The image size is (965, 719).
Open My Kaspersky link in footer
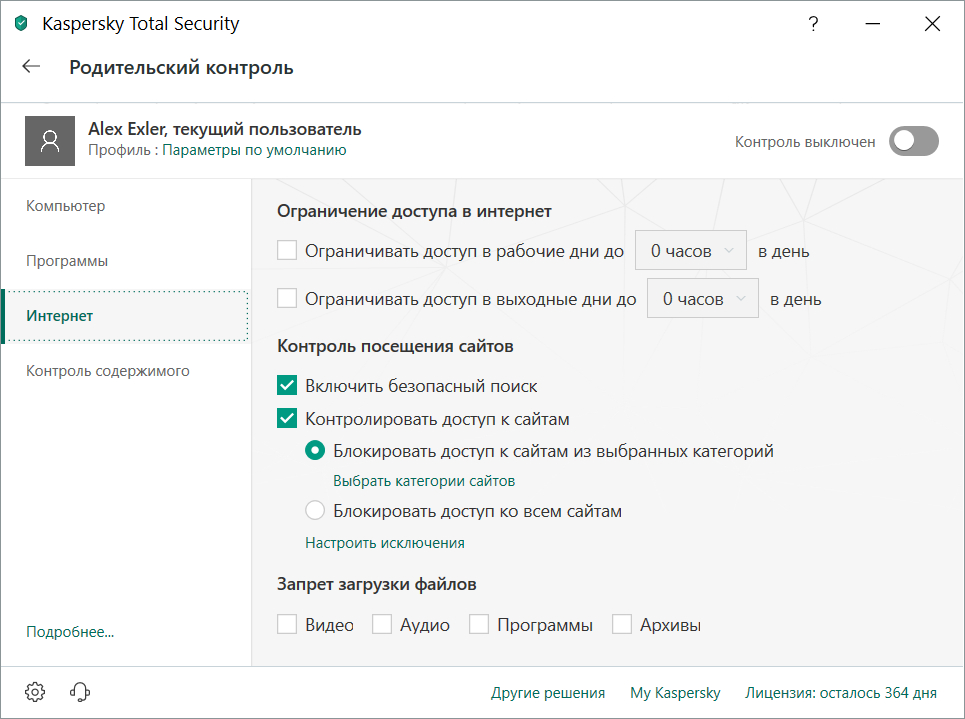675,692
